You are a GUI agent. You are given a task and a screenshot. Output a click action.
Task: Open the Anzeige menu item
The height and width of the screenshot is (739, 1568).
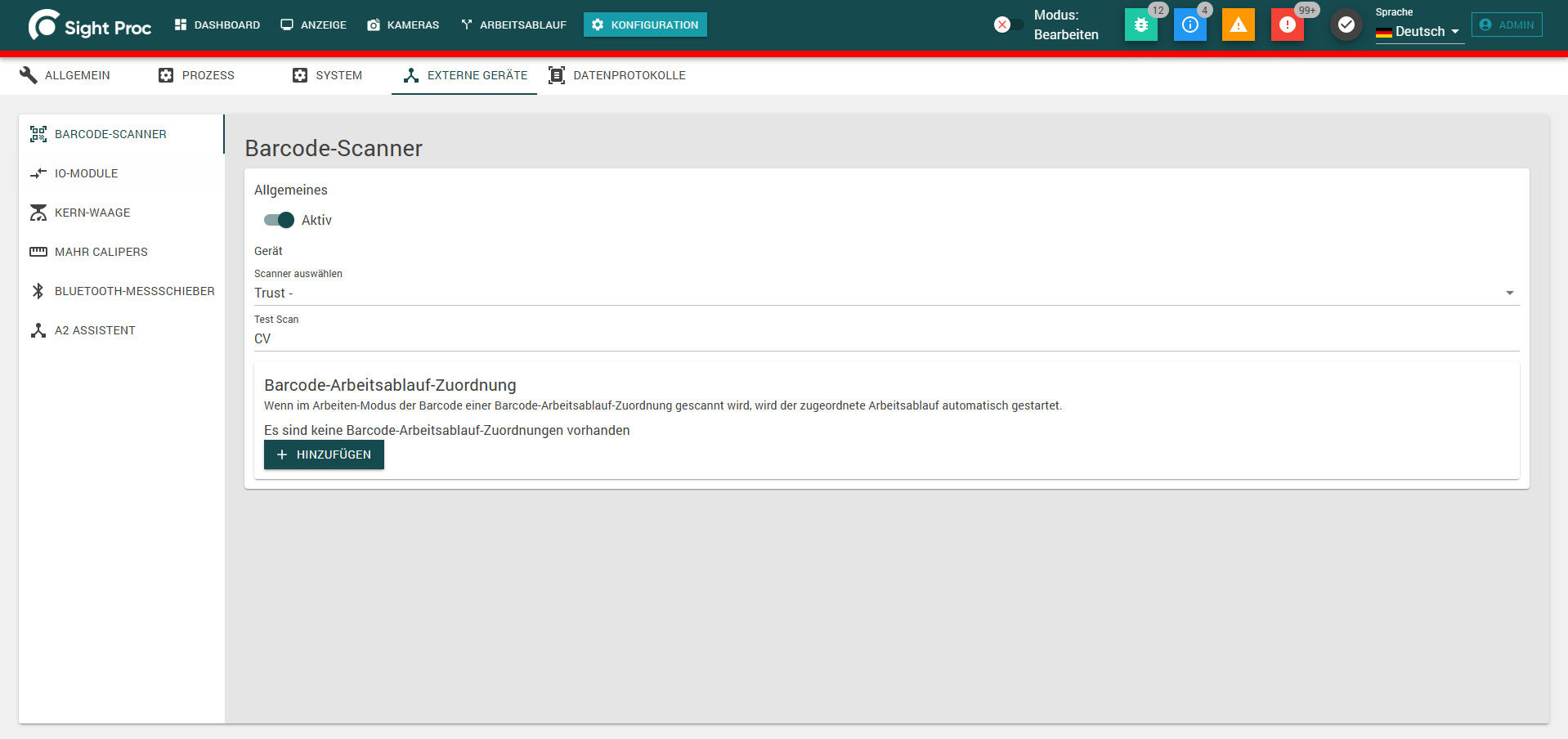coord(314,25)
